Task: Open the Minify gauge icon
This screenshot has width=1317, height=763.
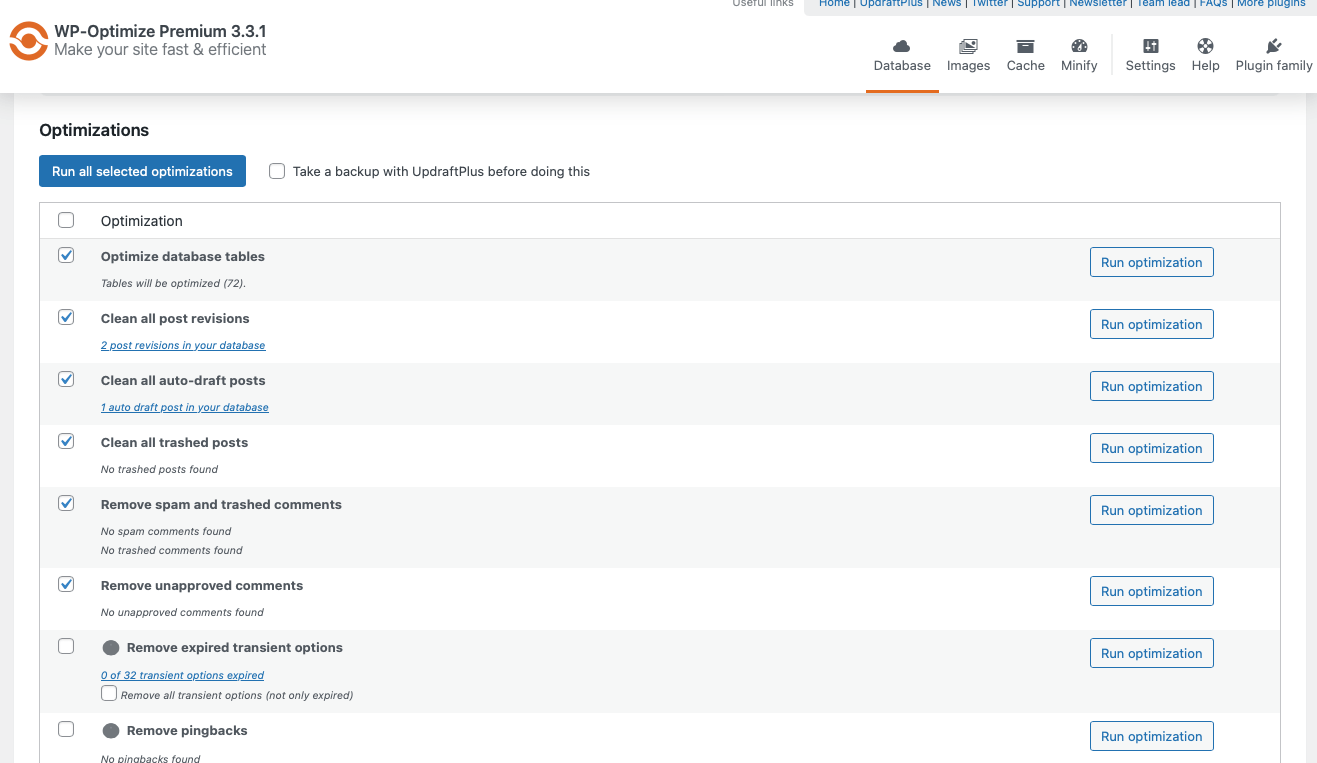Action: [1079, 46]
